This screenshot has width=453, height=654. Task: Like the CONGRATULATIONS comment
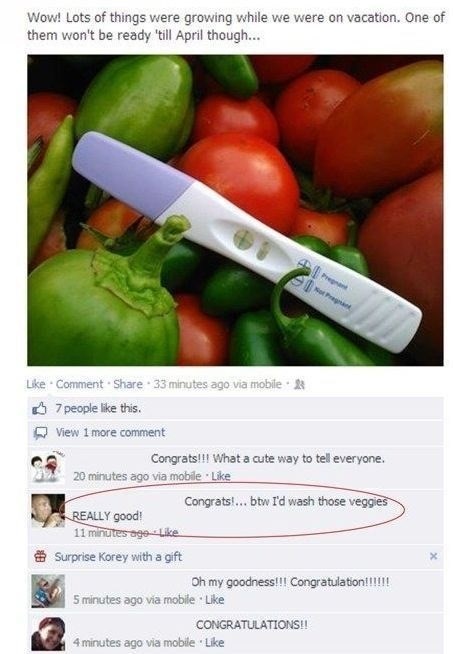pyautogui.click(x=215, y=642)
